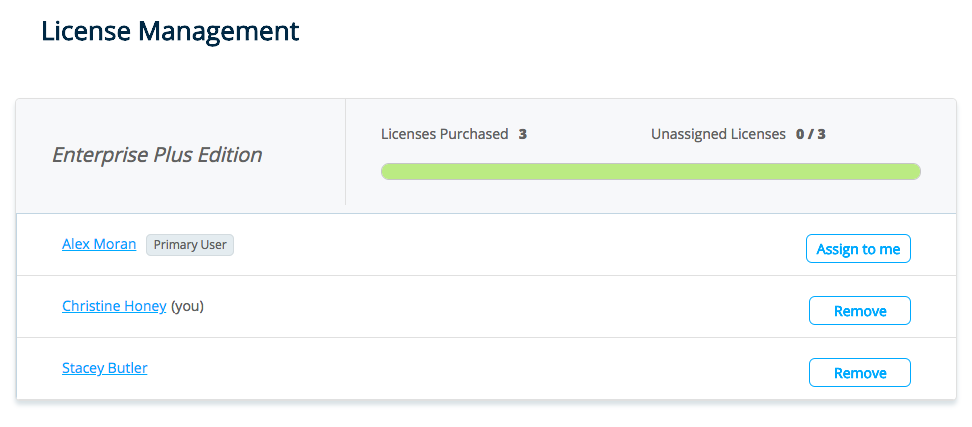Click the green license usage progress bar
The height and width of the screenshot is (427, 972).
[650, 172]
